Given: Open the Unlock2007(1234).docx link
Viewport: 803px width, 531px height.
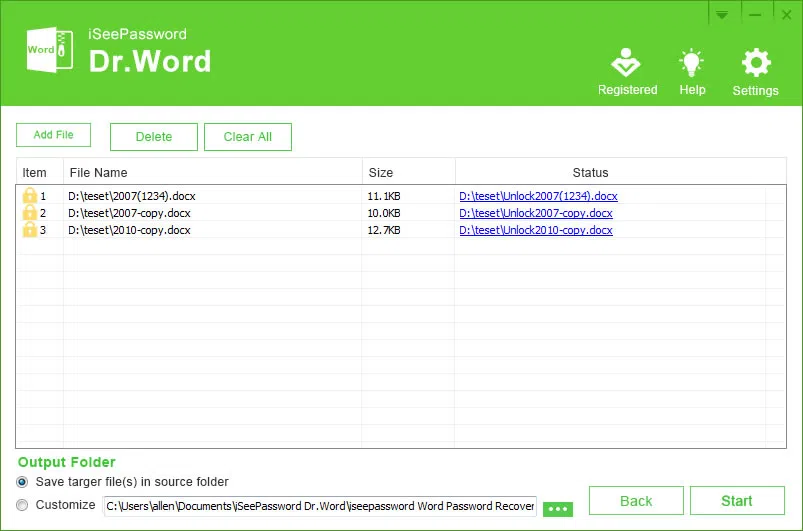Looking at the screenshot, I should tap(538, 196).
